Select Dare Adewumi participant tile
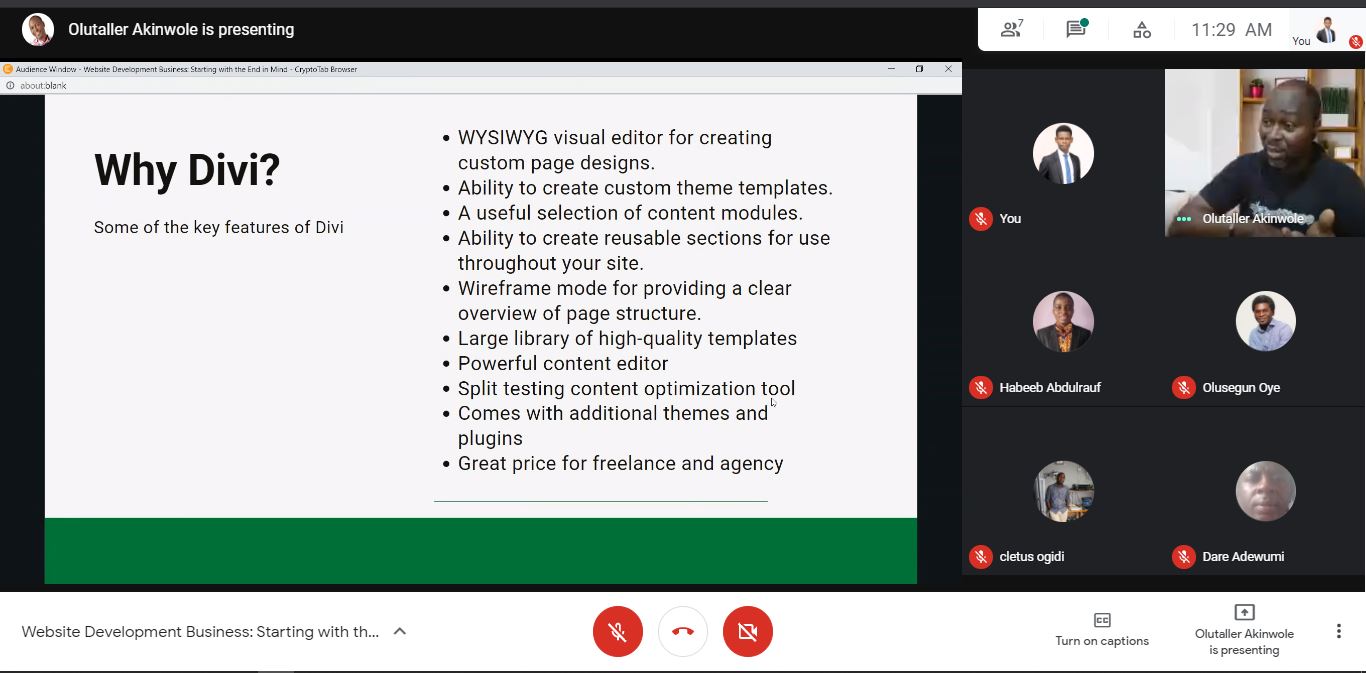The width and height of the screenshot is (1366, 673). click(x=1265, y=491)
